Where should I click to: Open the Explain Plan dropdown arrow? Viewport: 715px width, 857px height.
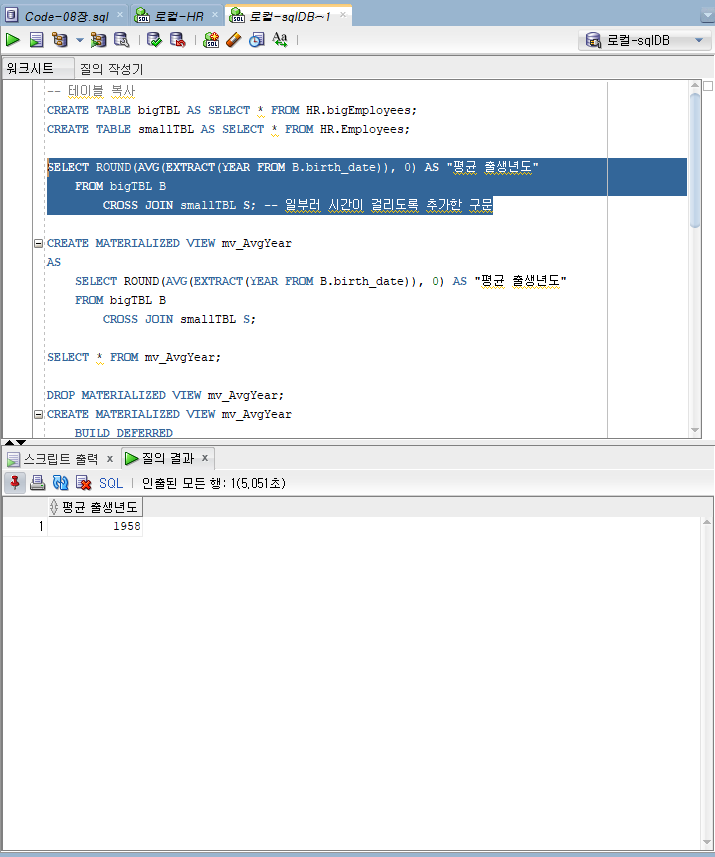[x=80, y=40]
